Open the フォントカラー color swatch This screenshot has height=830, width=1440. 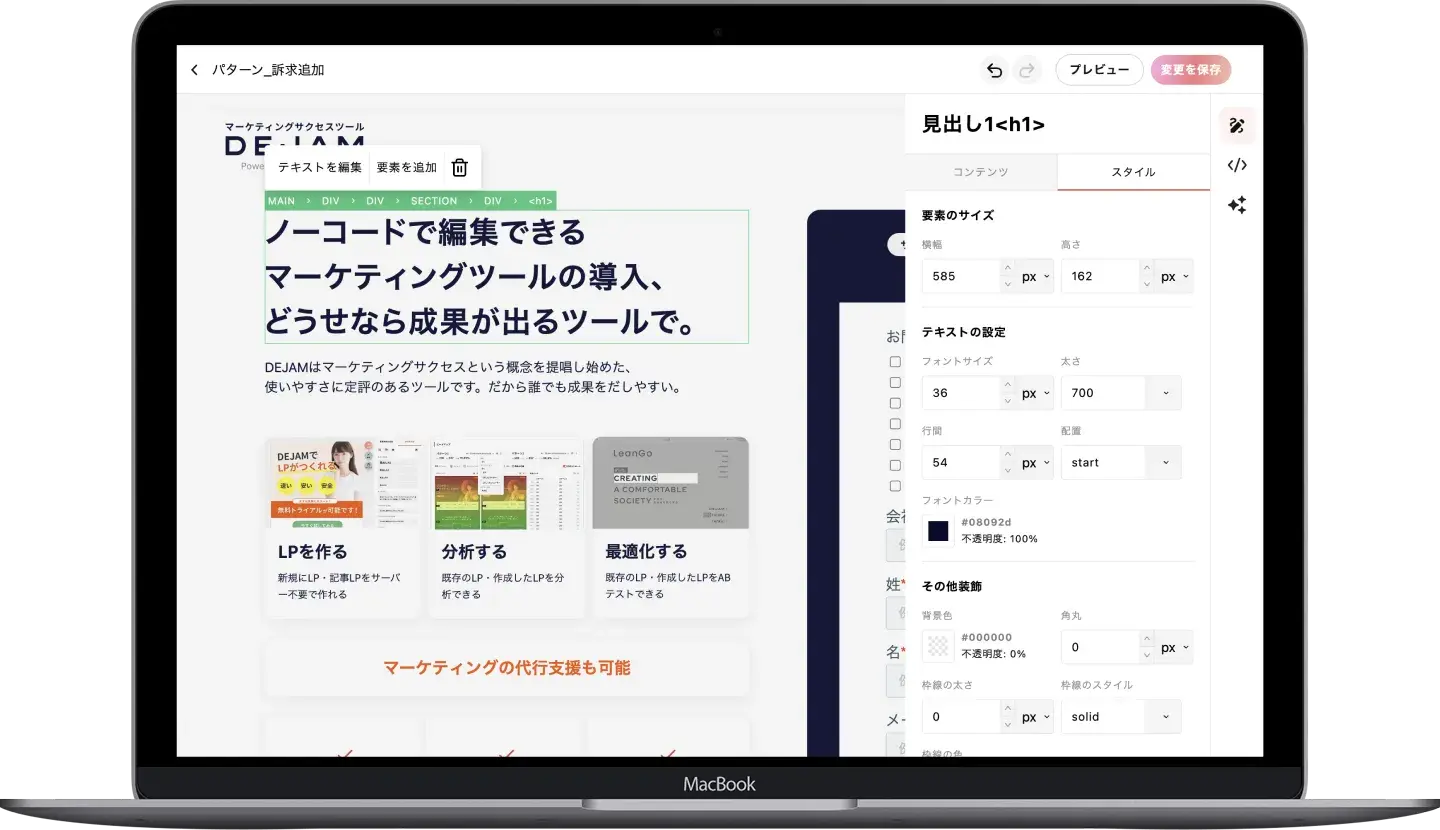[938, 531]
